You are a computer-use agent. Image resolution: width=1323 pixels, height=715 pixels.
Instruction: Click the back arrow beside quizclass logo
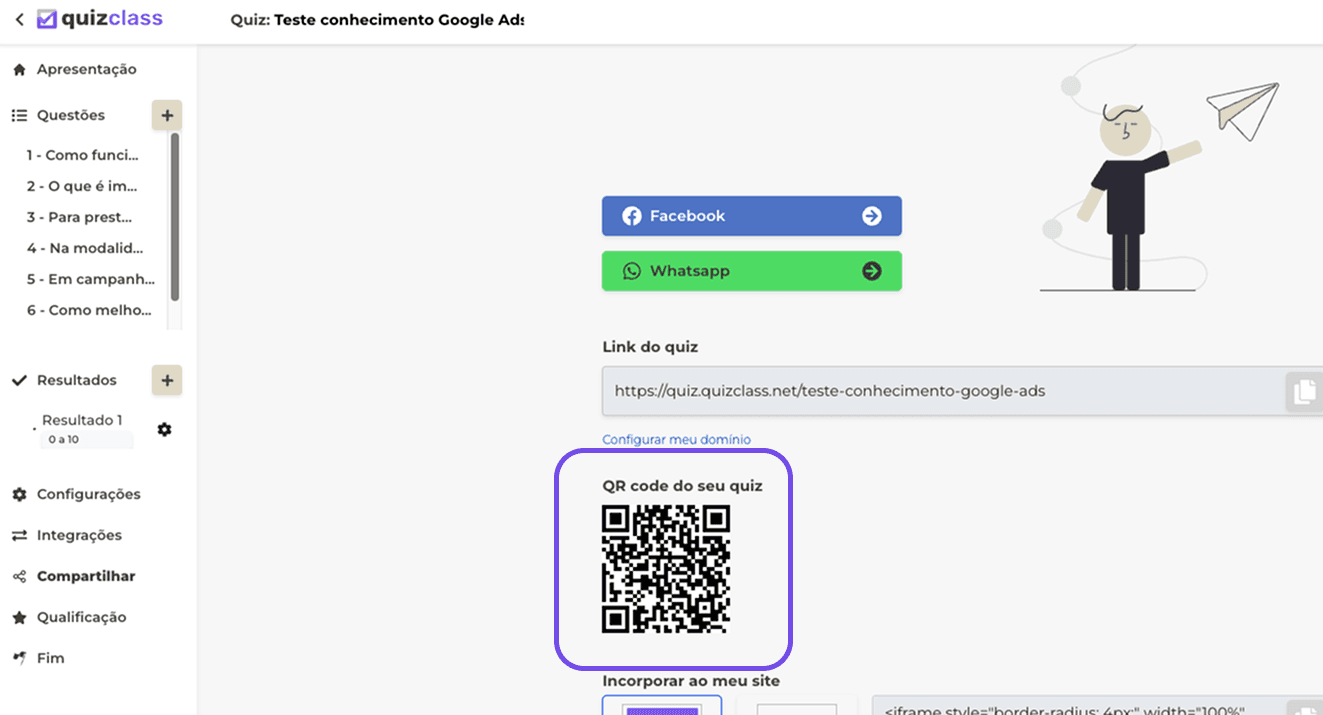tap(19, 19)
